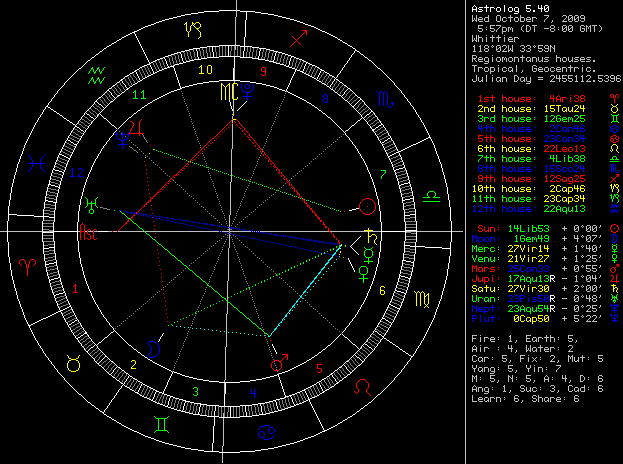
Task: Select the green Gemini glyph on the zodiac ring
Action: pos(160,423)
